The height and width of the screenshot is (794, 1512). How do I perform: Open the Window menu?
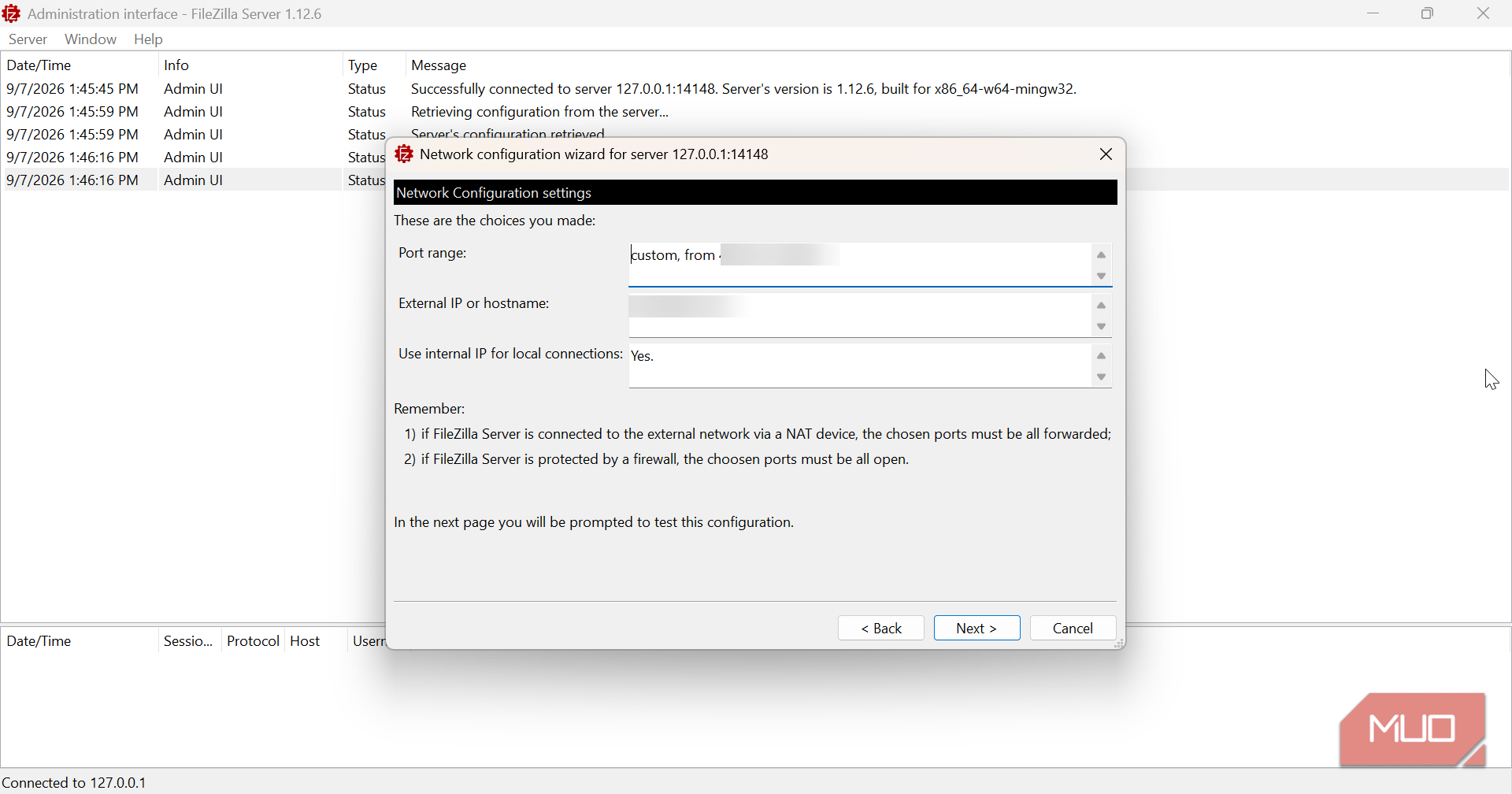coord(91,39)
